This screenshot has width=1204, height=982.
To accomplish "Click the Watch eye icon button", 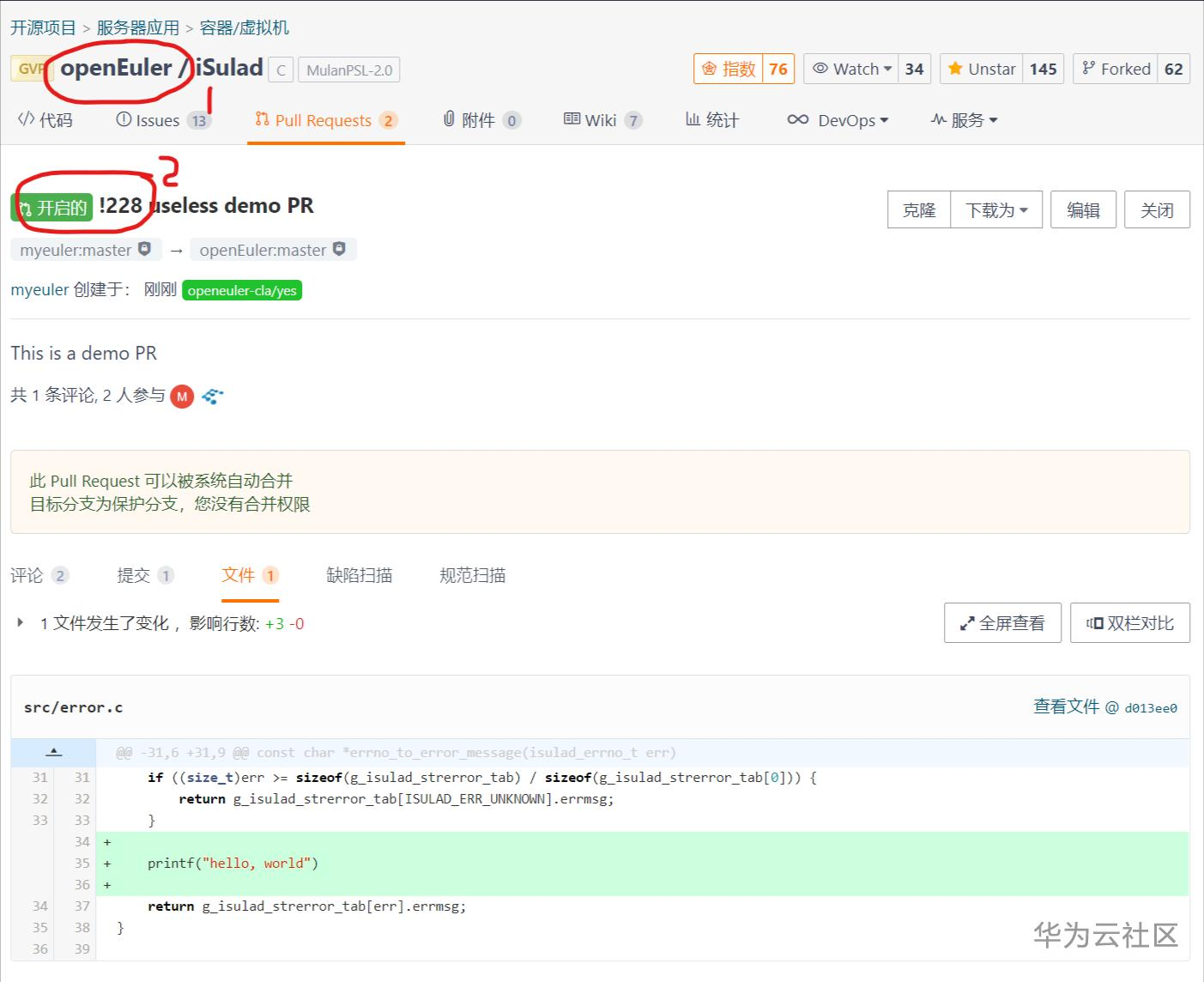I will pos(851,69).
